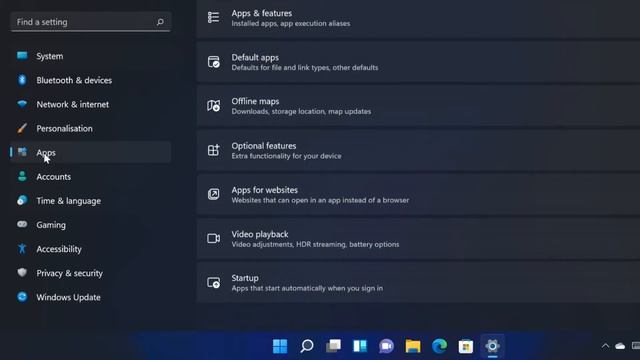Click the Network wifi icon in sidebar
This screenshot has height=360, width=640.
coord(22,104)
